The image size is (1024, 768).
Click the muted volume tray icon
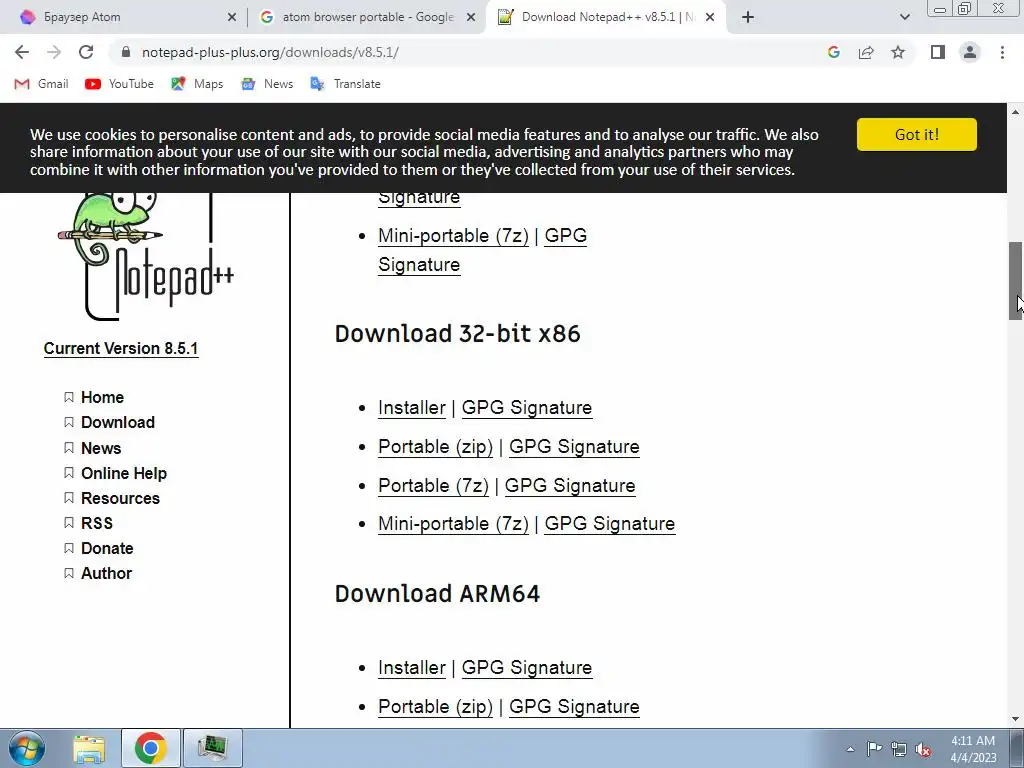(x=923, y=749)
